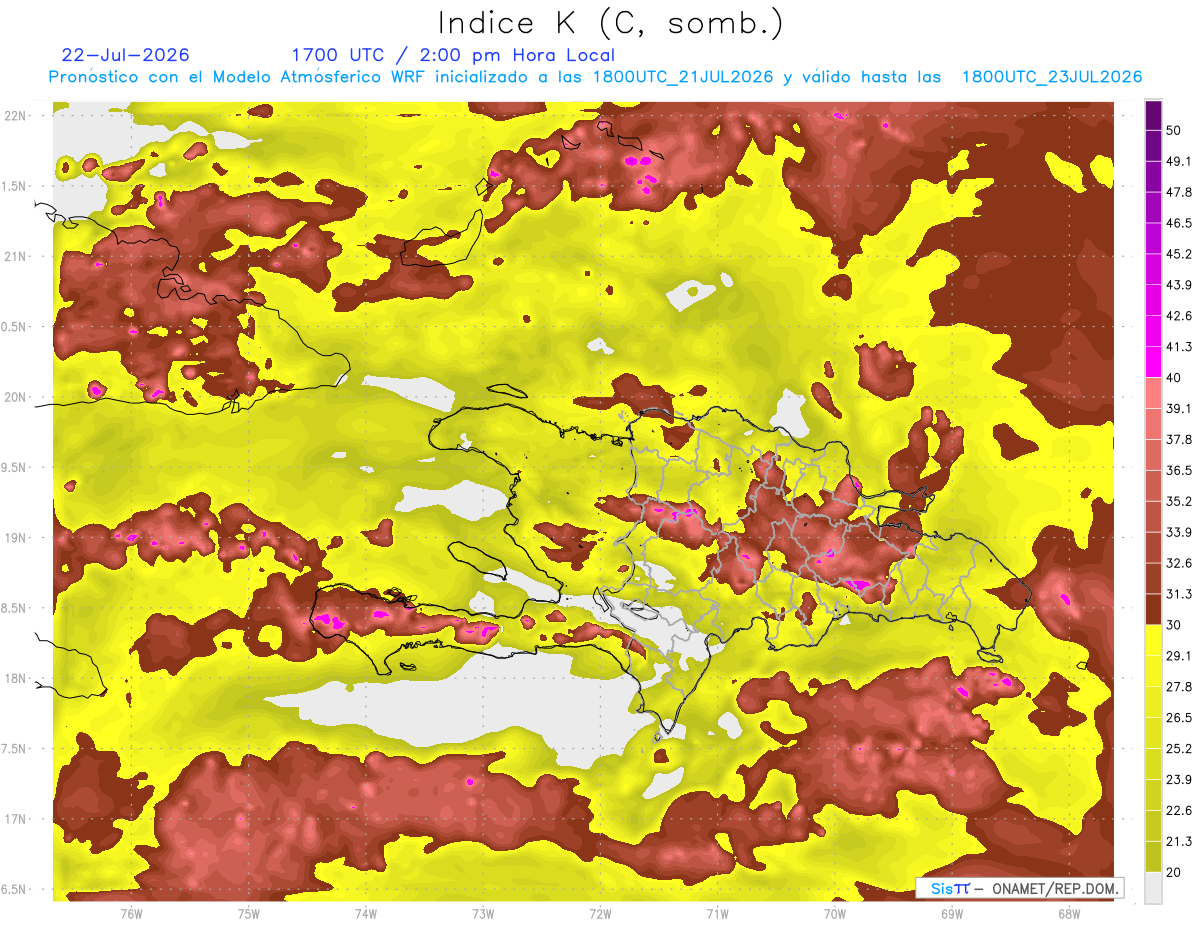This screenshot has width=1200, height=927.
Task: Click the longitude label "74W"
Action: pyautogui.click(x=365, y=914)
